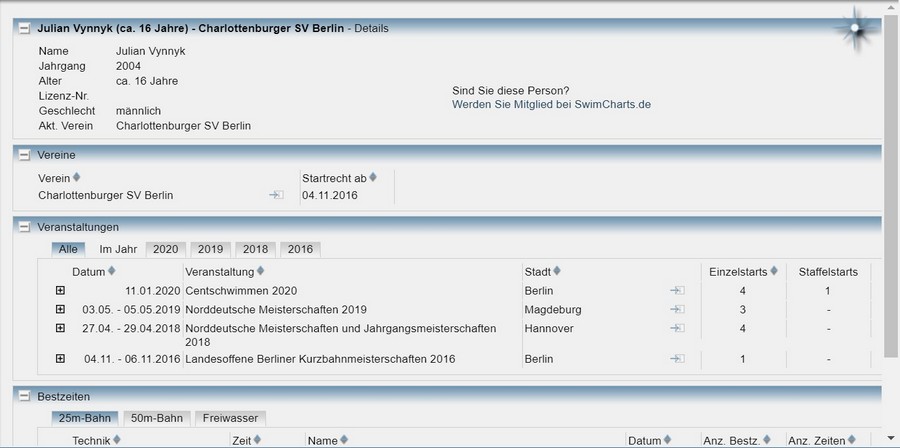
Task: Switch to the 2019 events tab
Action: click(210, 249)
